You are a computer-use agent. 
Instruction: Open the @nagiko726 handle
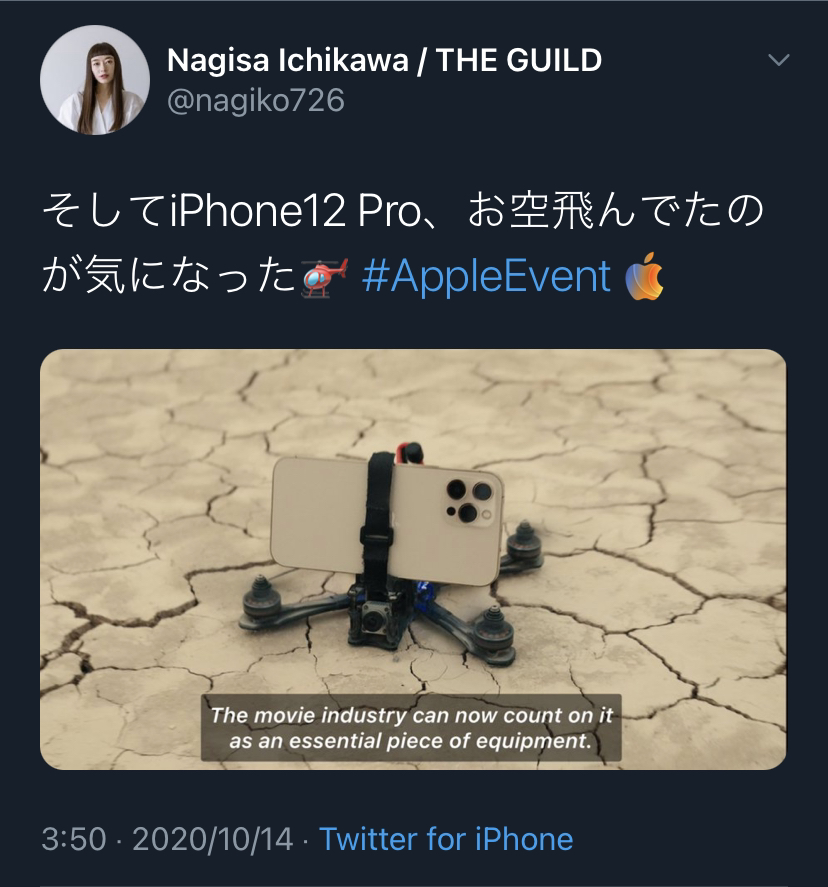(x=256, y=101)
